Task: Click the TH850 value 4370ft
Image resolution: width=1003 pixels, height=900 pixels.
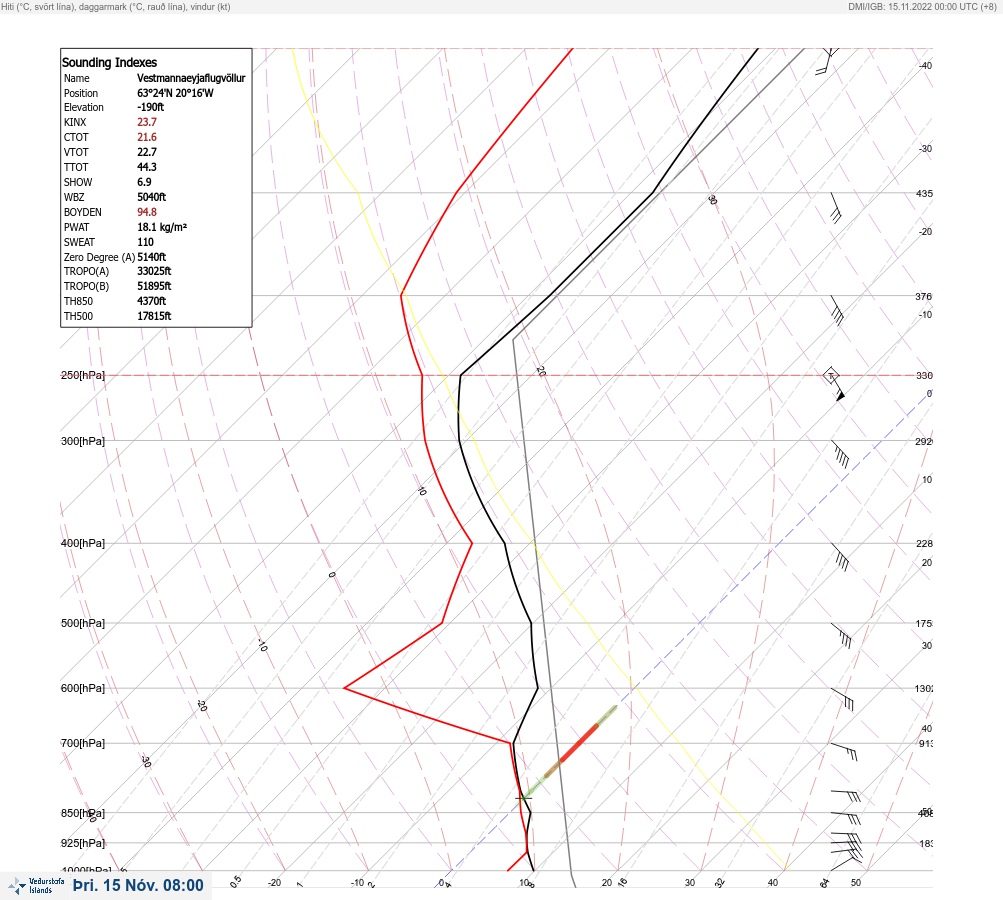Action: [152, 301]
